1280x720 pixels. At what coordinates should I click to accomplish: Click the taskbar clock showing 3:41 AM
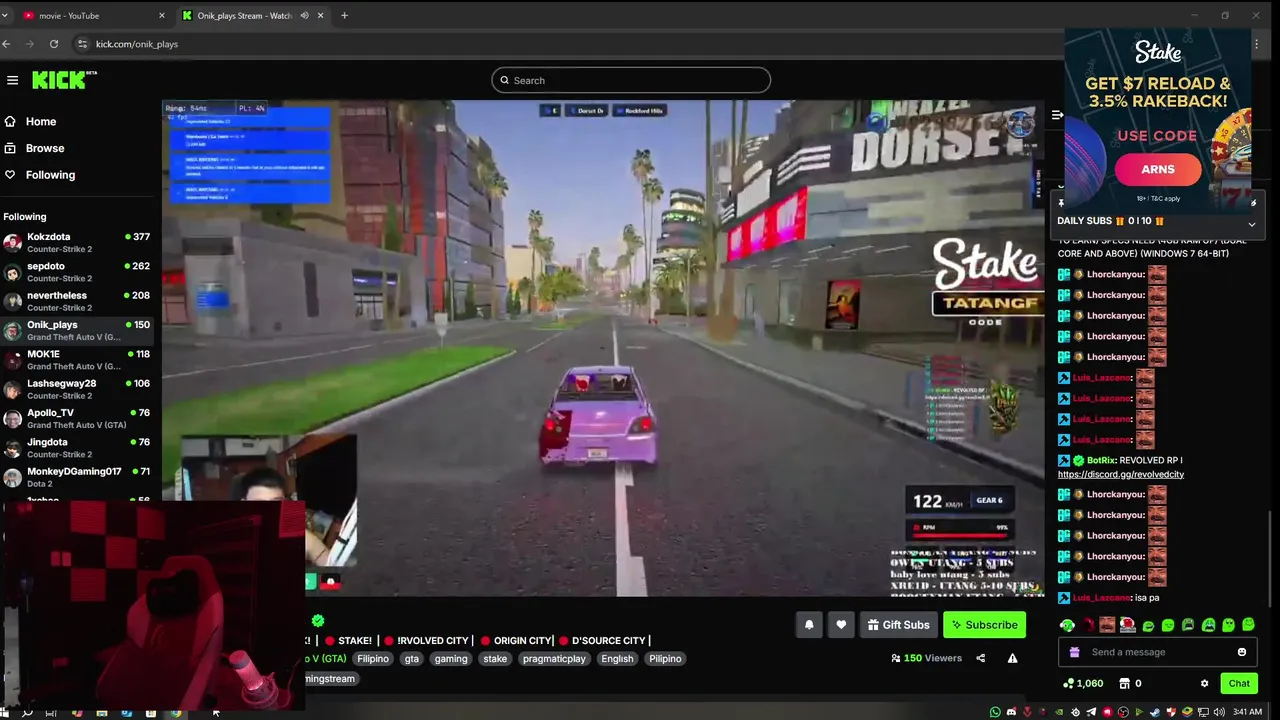[1247, 712]
